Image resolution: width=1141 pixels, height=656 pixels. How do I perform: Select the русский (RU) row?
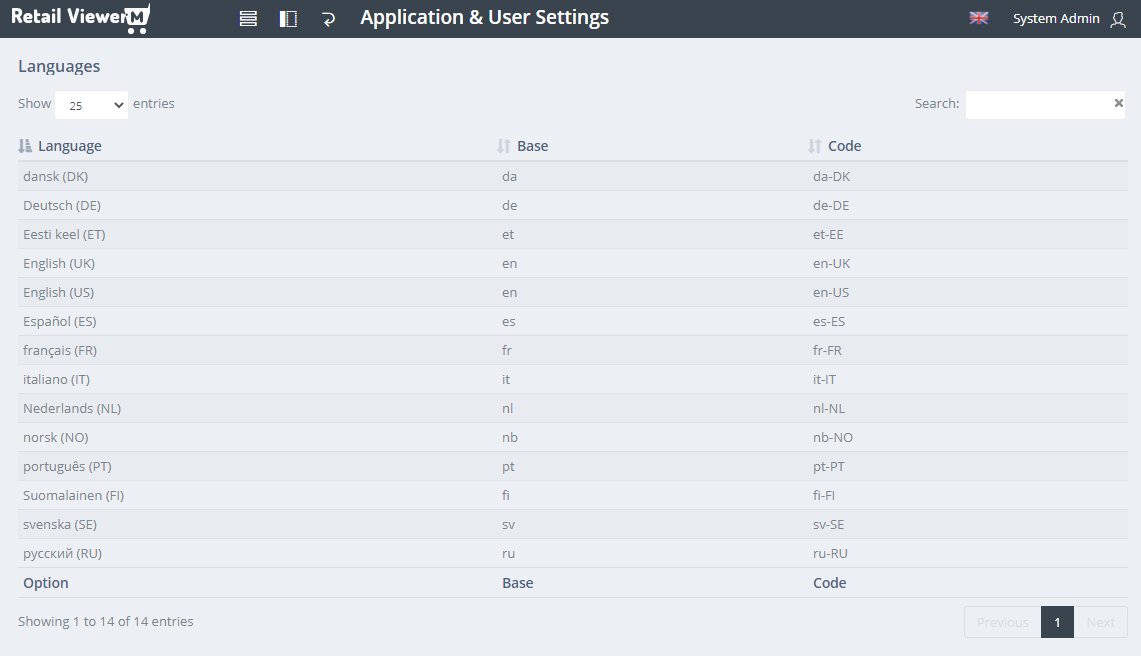point(573,553)
